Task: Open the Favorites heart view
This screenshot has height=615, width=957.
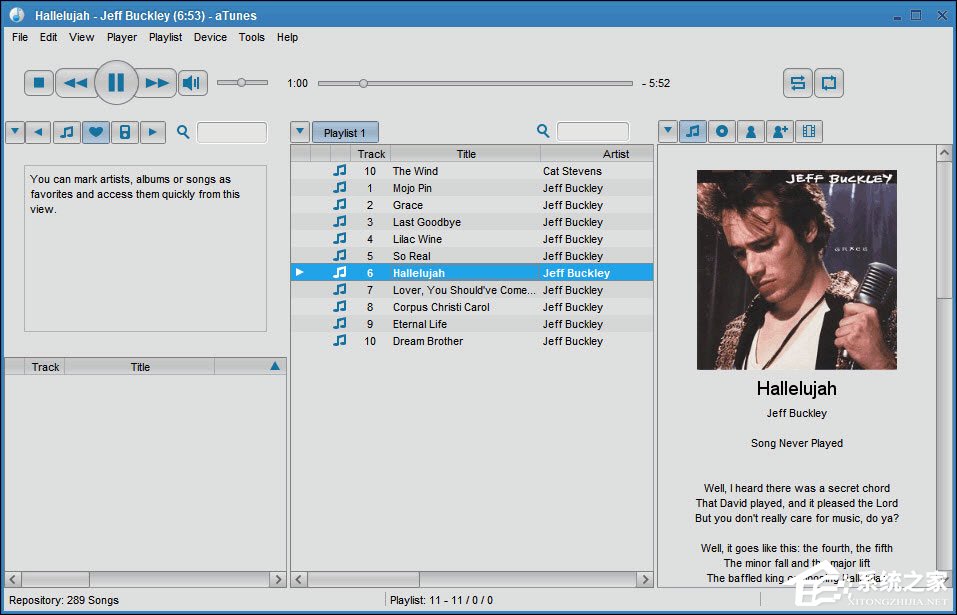Action: coord(96,132)
